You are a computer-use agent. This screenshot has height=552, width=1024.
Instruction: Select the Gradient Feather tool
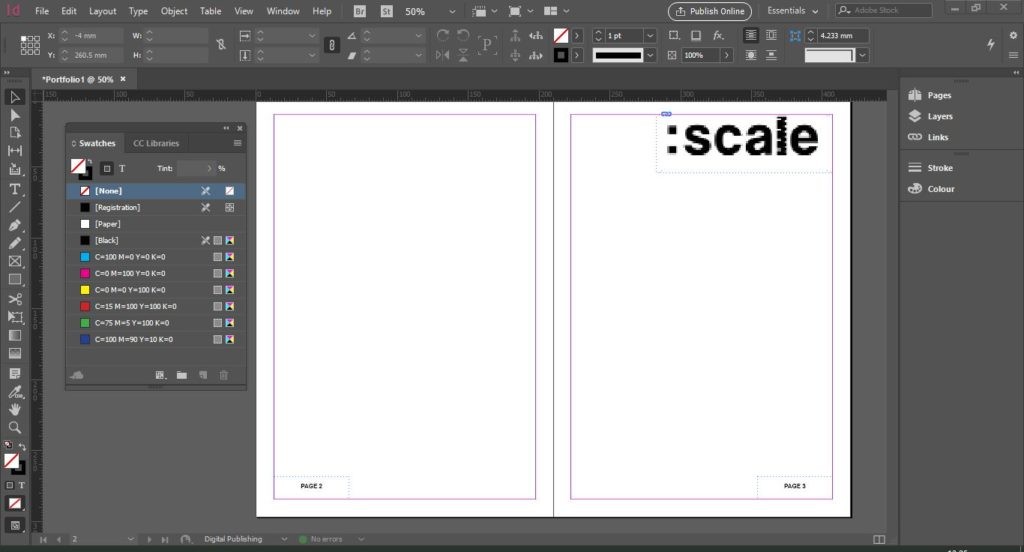pos(15,354)
